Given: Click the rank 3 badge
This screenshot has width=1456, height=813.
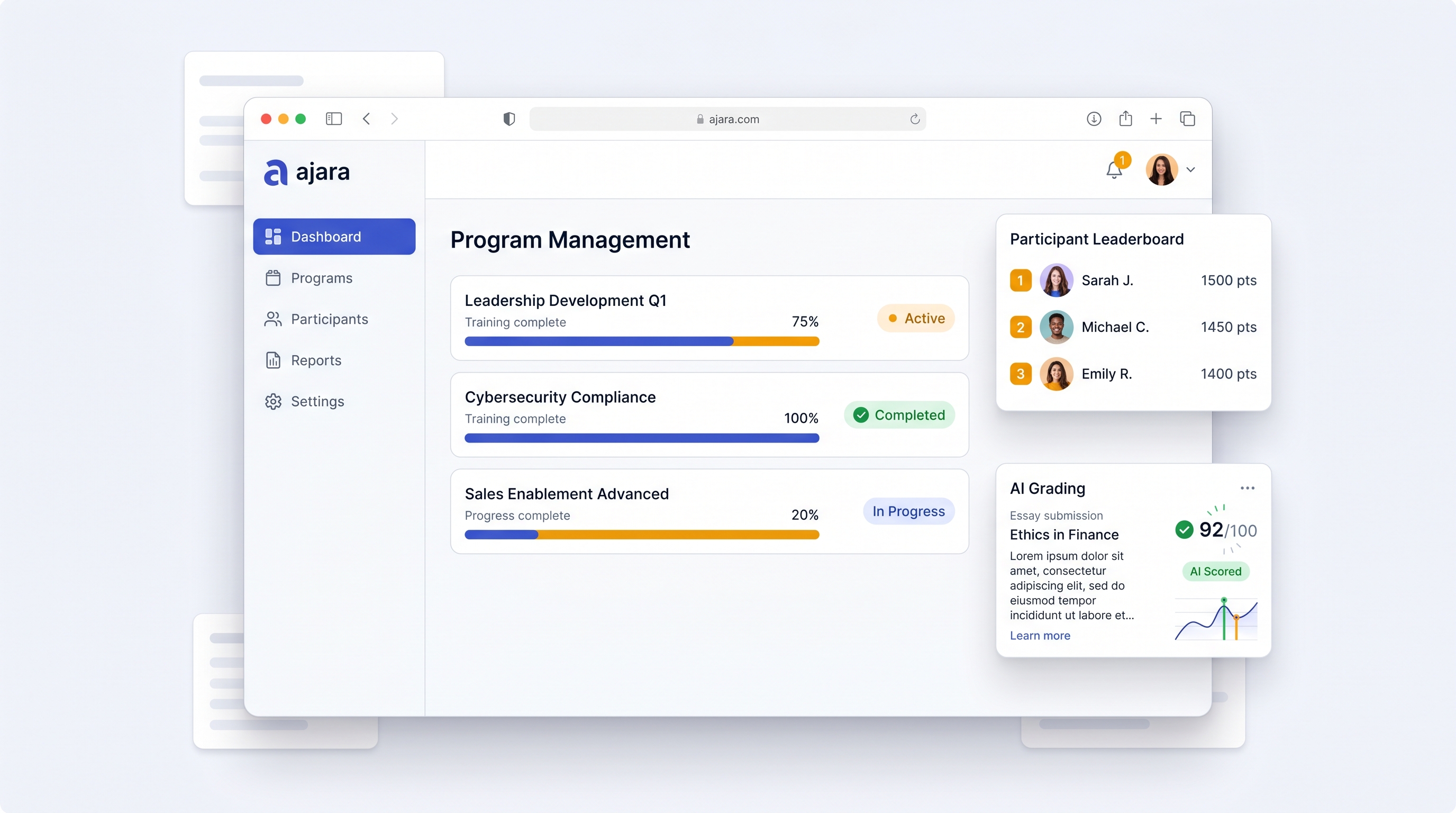Looking at the screenshot, I should pos(1021,374).
